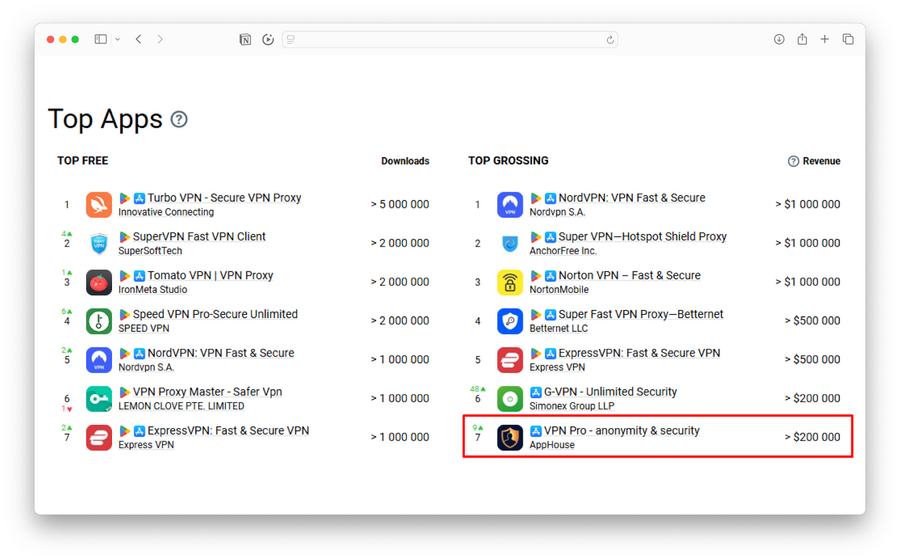Open Super VPN—Hotspot Shield Proxy link
900x560 pixels.
point(642,236)
